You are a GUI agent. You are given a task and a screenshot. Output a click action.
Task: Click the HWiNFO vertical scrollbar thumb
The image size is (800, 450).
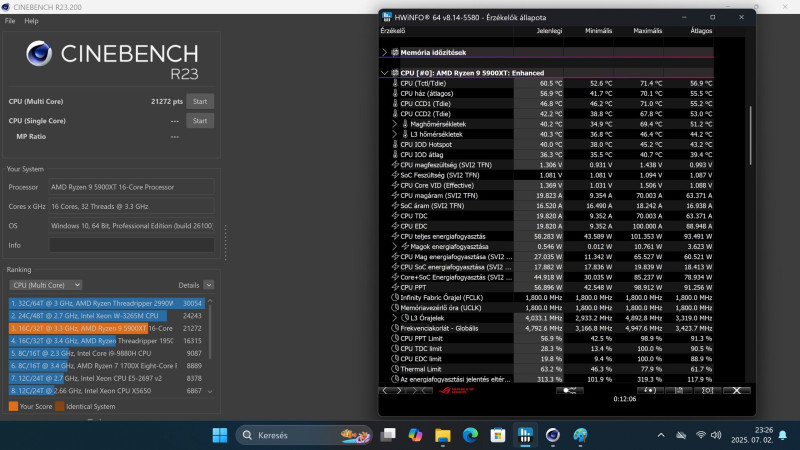click(x=750, y=135)
